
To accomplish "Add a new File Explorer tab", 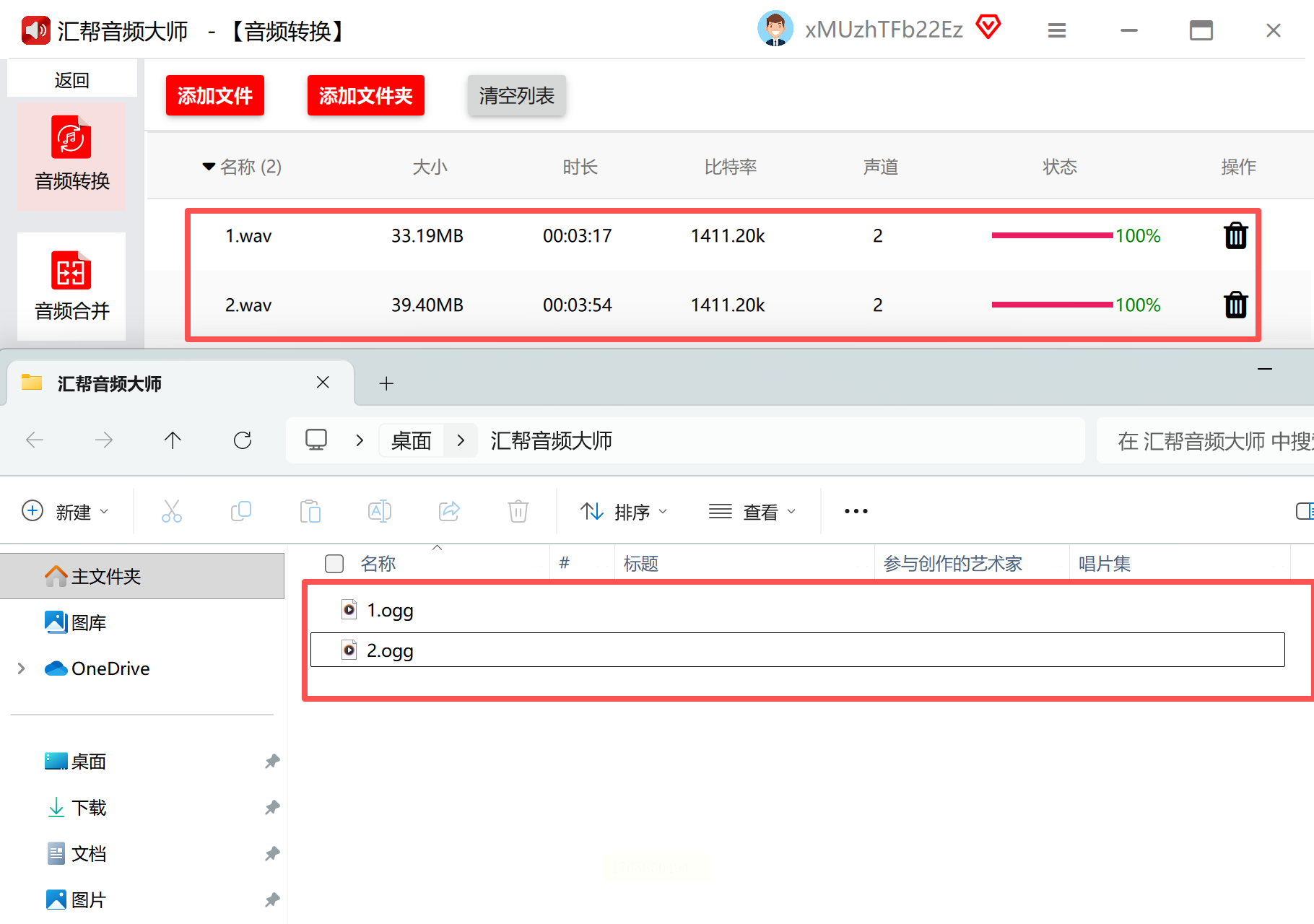I will tap(386, 383).
